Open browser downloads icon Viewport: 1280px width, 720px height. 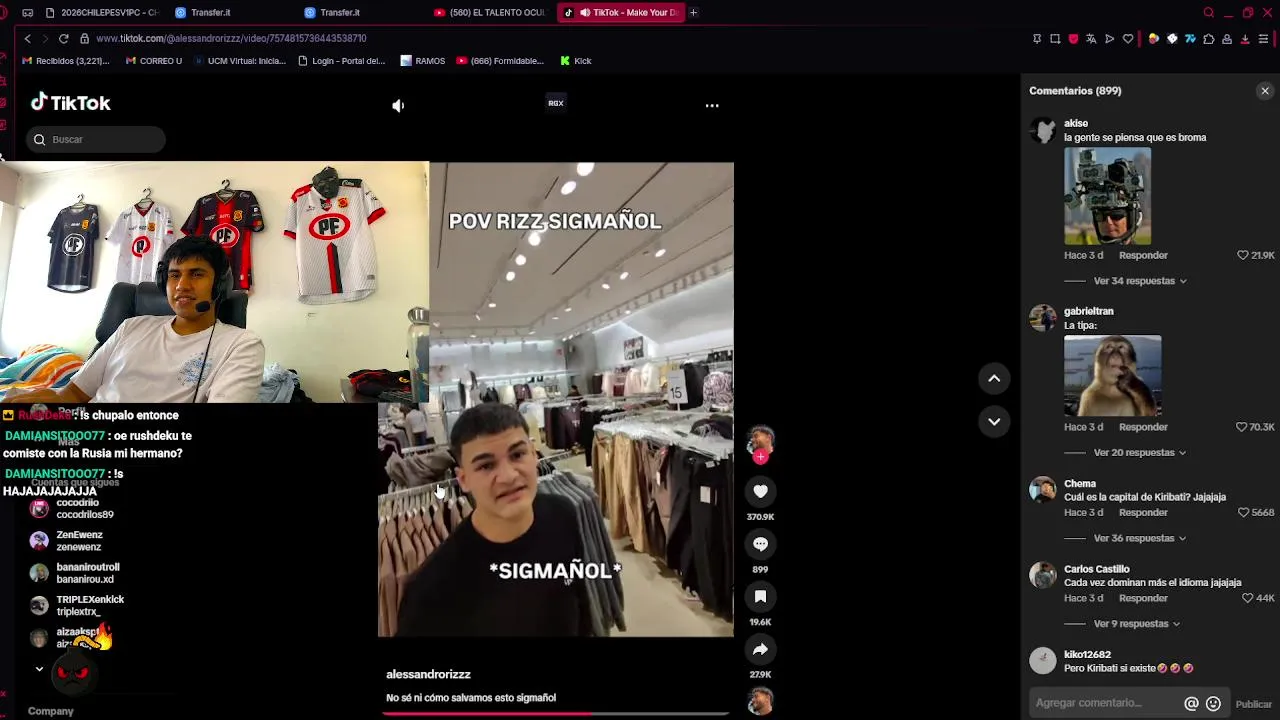(x=1245, y=39)
